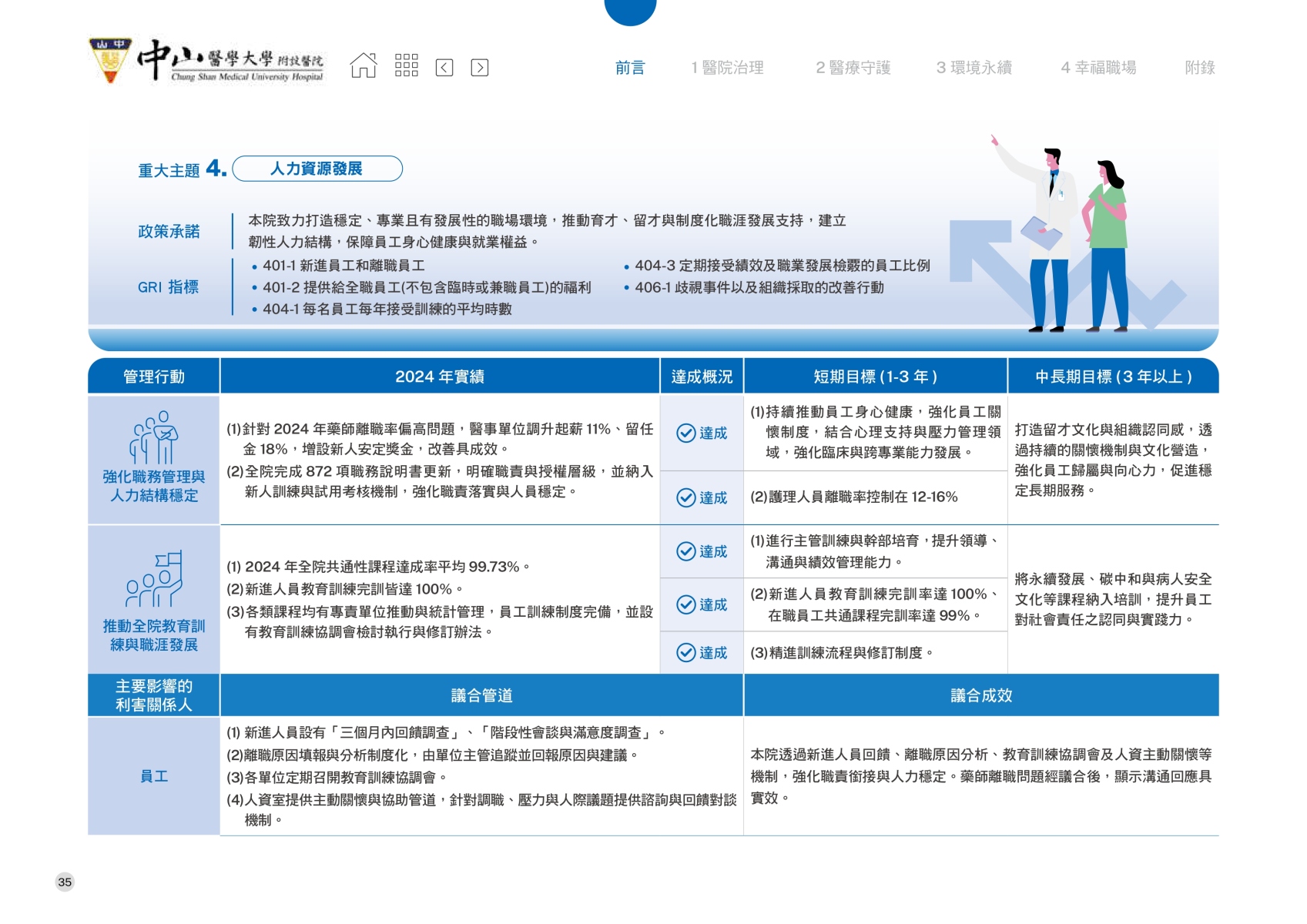Open the 附錄 appendix tab

pos(1199,68)
